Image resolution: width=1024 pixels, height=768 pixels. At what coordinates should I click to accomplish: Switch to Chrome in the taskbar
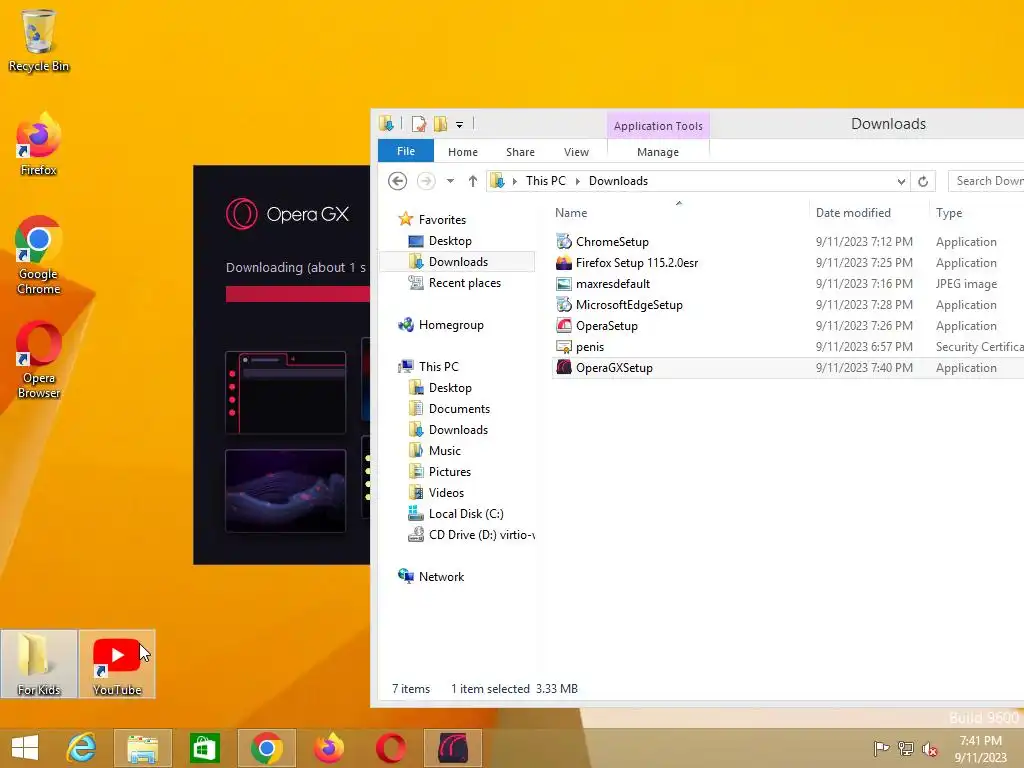[x=266, y=748]
